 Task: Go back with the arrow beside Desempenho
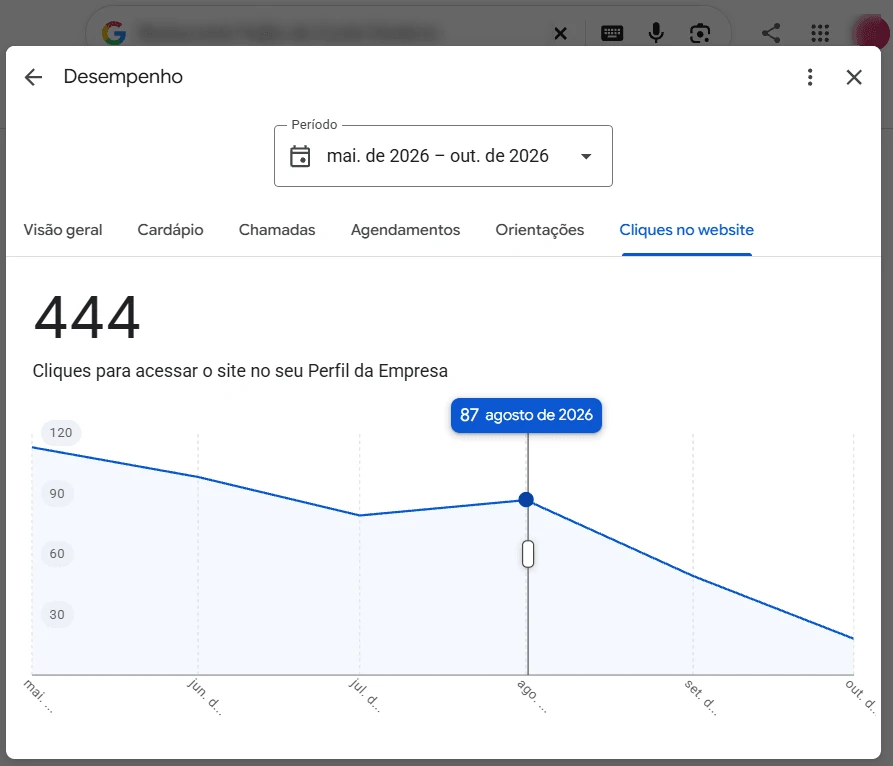click(x=34, y=77)
